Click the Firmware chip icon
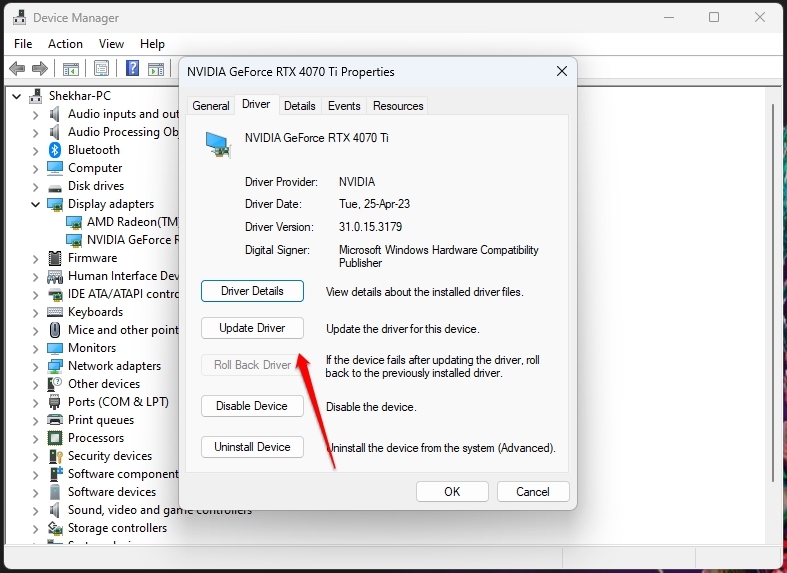Screen dimensions: 787x573 click(55, 258)
